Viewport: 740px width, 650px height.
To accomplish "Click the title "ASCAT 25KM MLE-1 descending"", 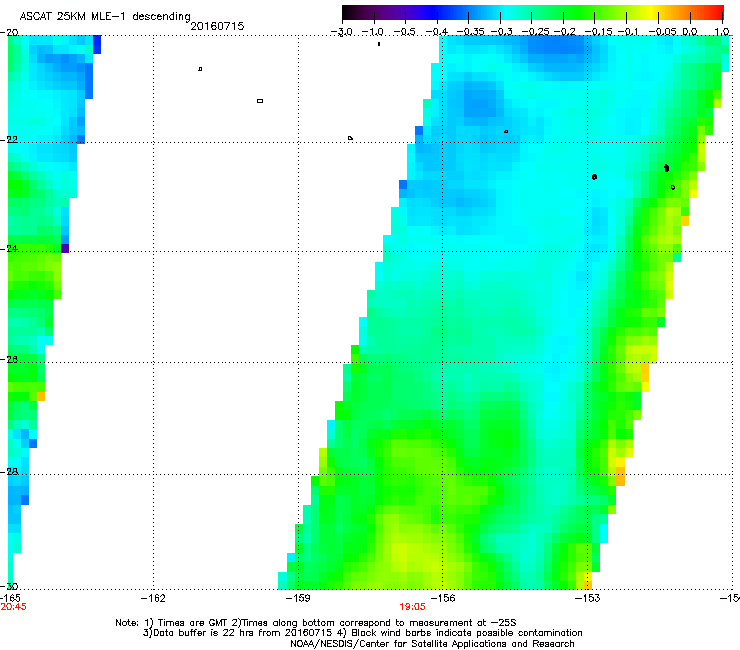I will (105, 17).
